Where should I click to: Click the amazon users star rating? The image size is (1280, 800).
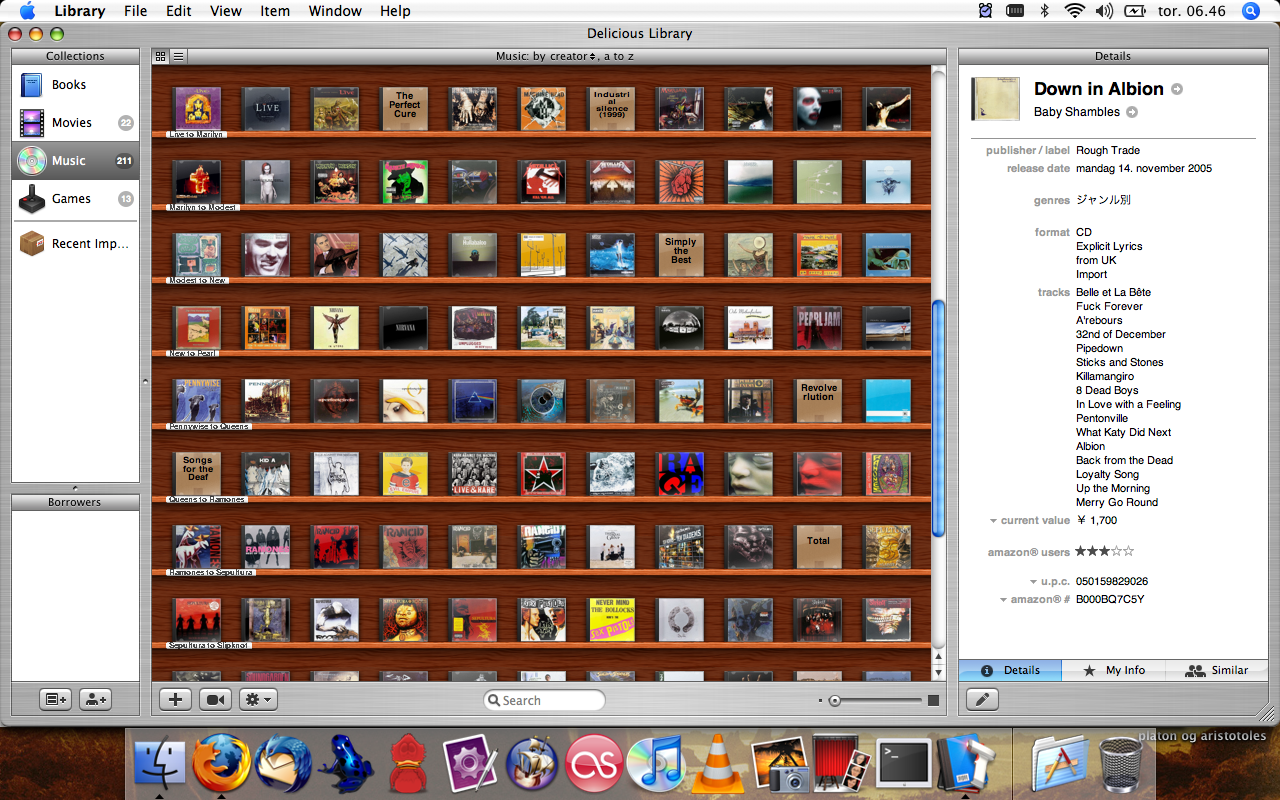tap(1105, 551)
